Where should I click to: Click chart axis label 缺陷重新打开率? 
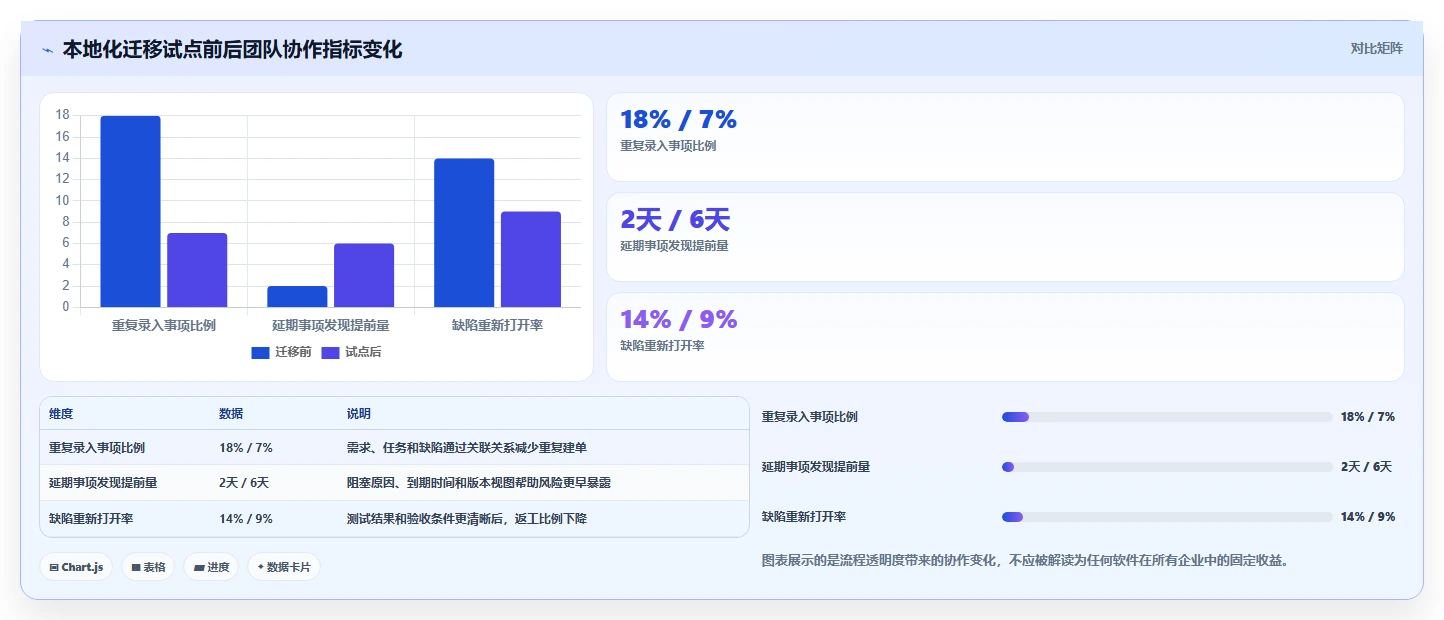[x=498, y=325]
